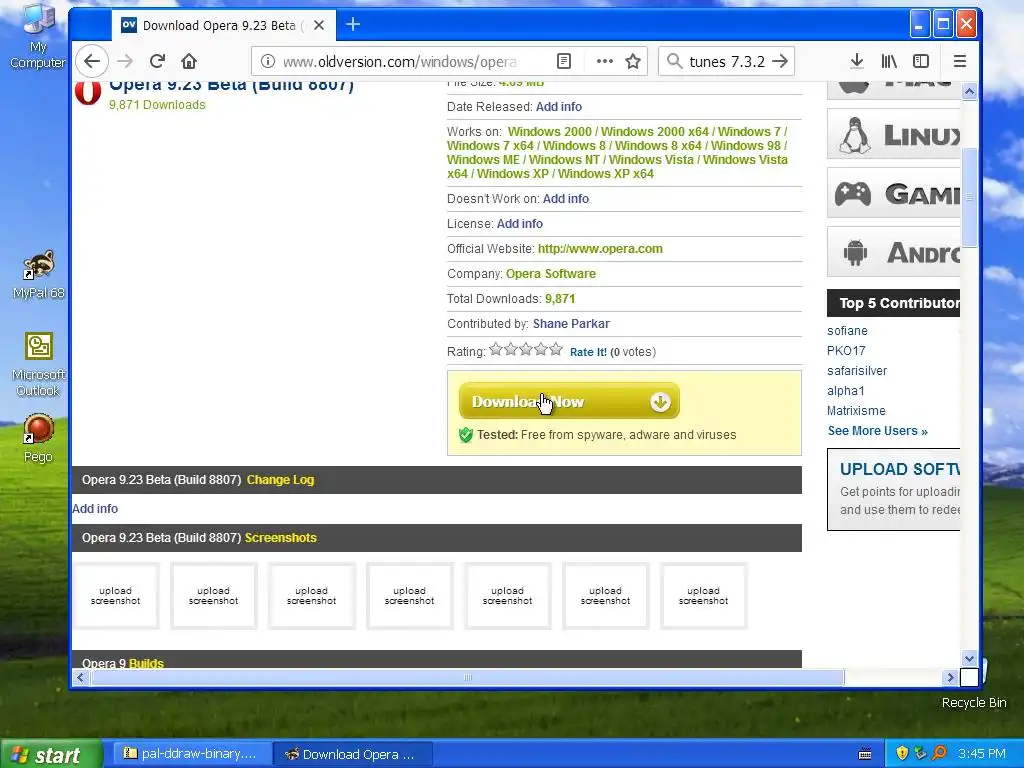Image resolution: width=1024 pixels, height=768 pixels.
Task: Click the forward navigation arrow
Action: tap(125, 61)
